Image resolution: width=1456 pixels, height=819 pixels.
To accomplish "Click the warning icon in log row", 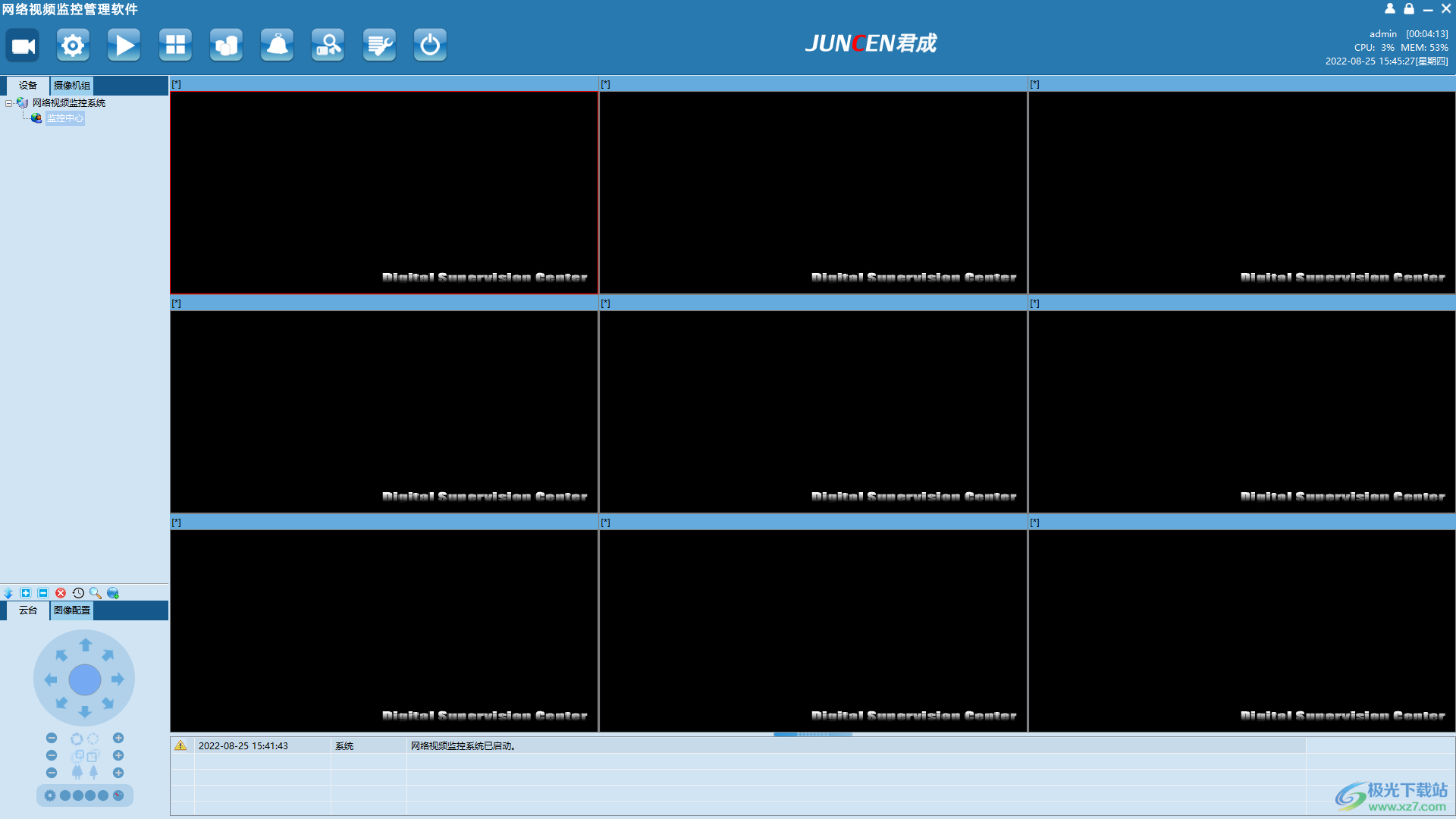I will click(180, 745).
